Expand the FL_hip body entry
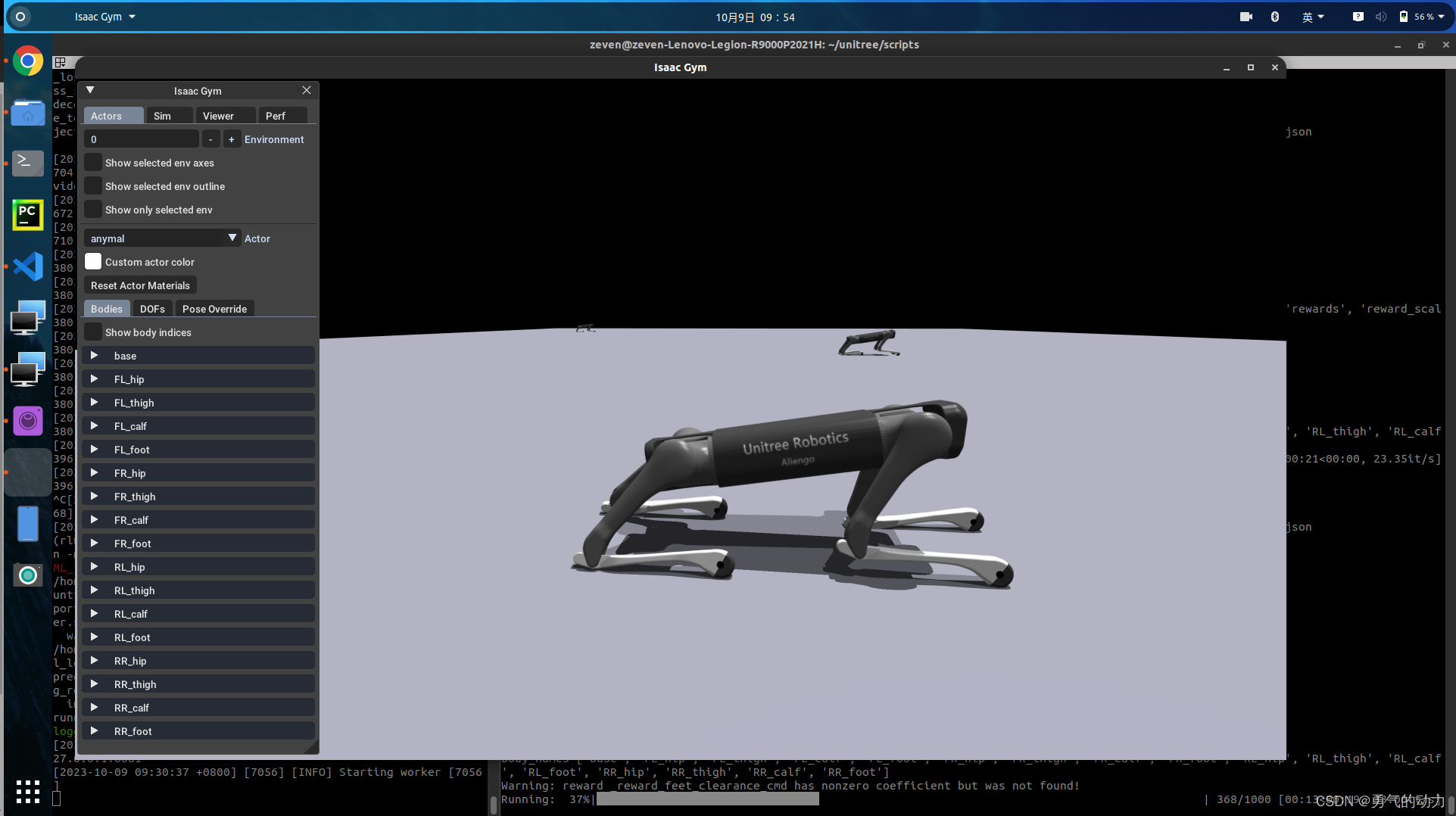This screenshot has height=816, width=1456. click(95, 379)
